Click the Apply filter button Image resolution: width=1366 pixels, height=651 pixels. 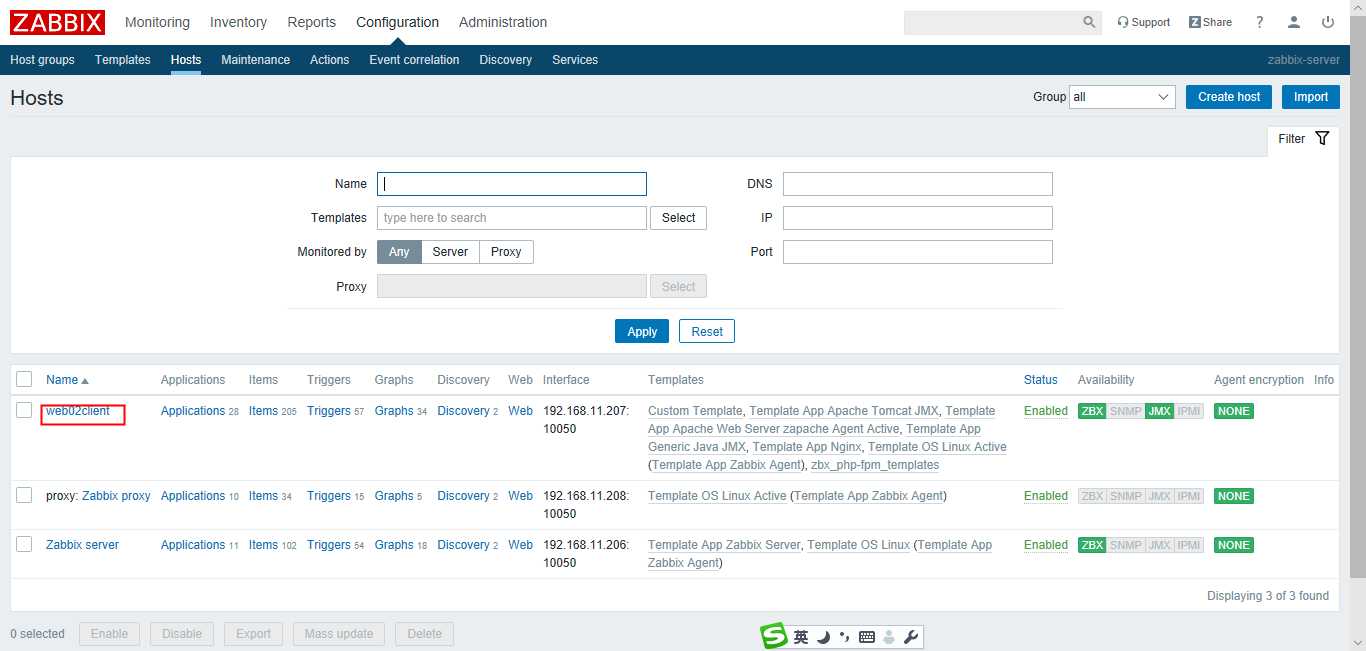[642, 331]
